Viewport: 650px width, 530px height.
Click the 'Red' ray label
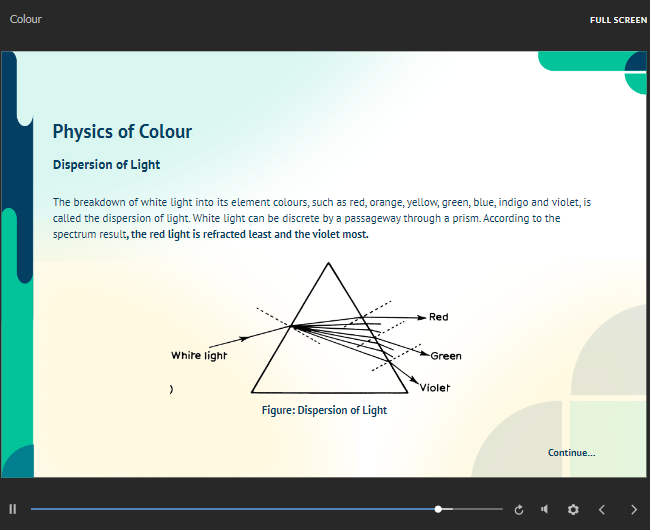439,317
